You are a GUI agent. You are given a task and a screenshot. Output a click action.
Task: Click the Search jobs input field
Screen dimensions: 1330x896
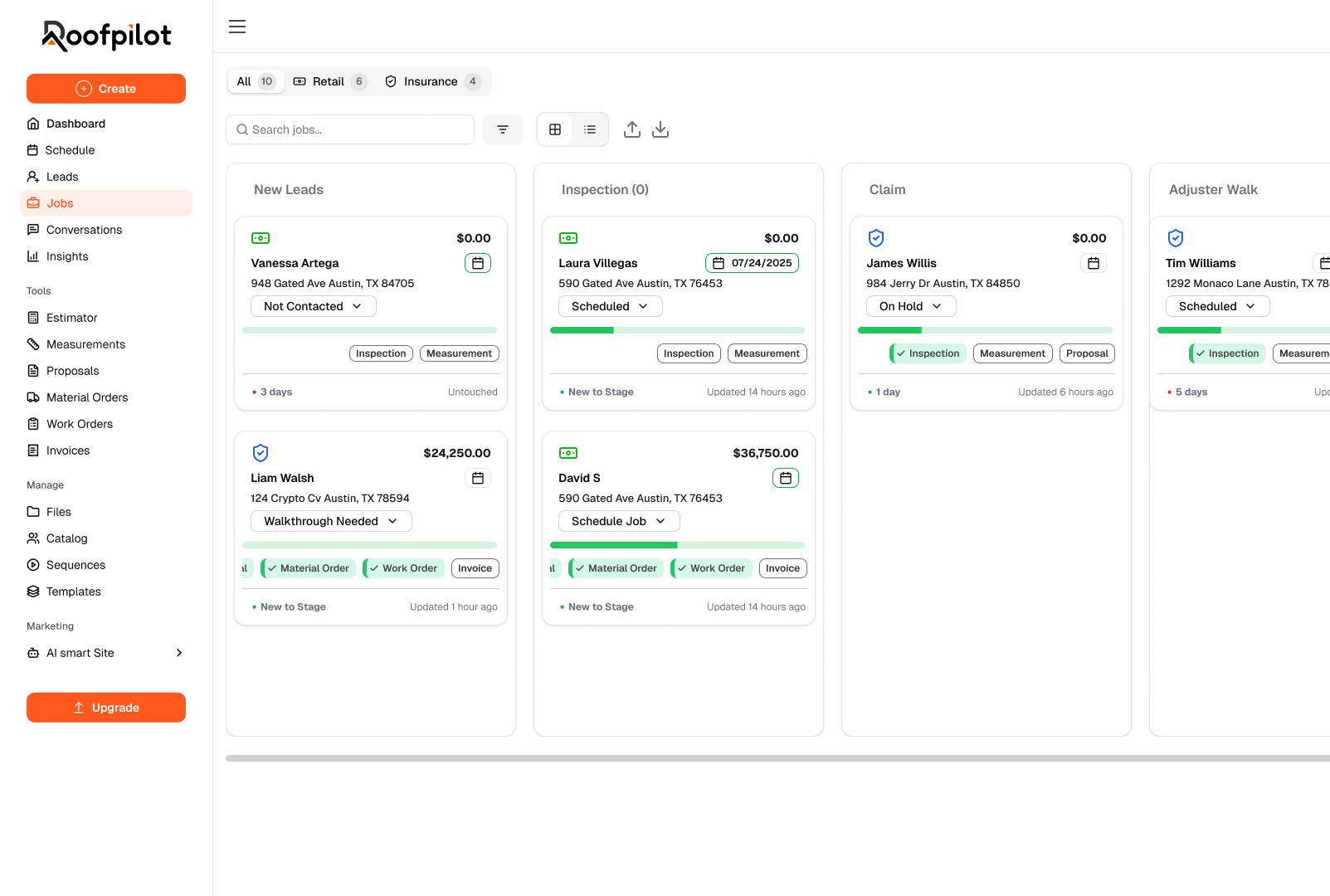coord(350,129)
